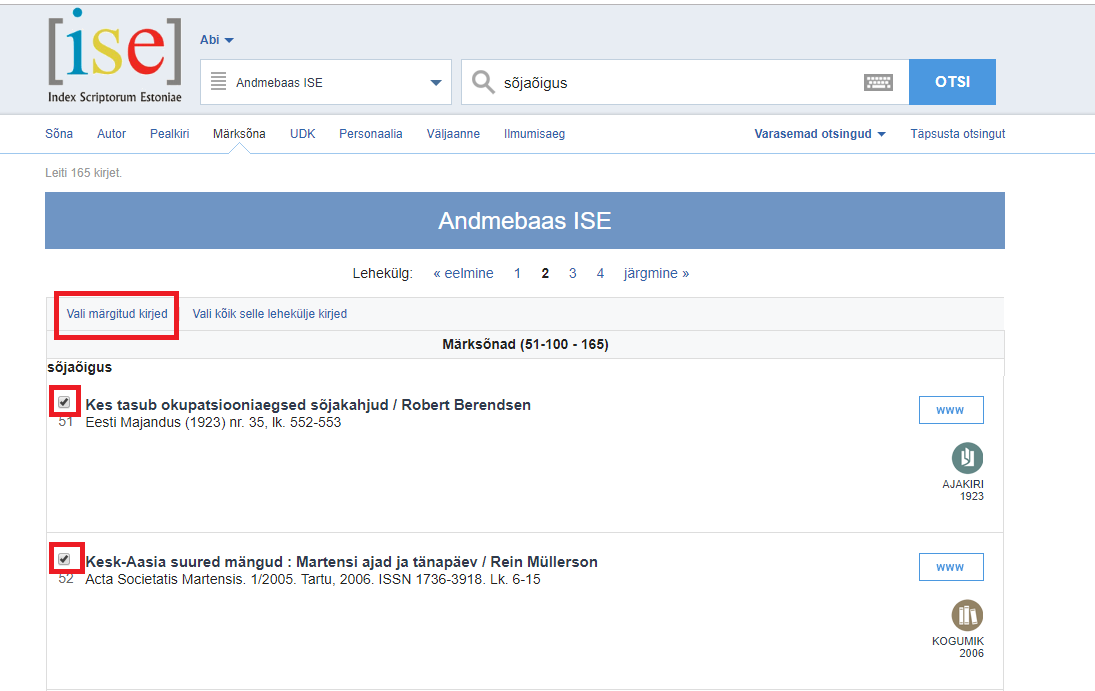Go to the eelmine previous page

[463, 273]
